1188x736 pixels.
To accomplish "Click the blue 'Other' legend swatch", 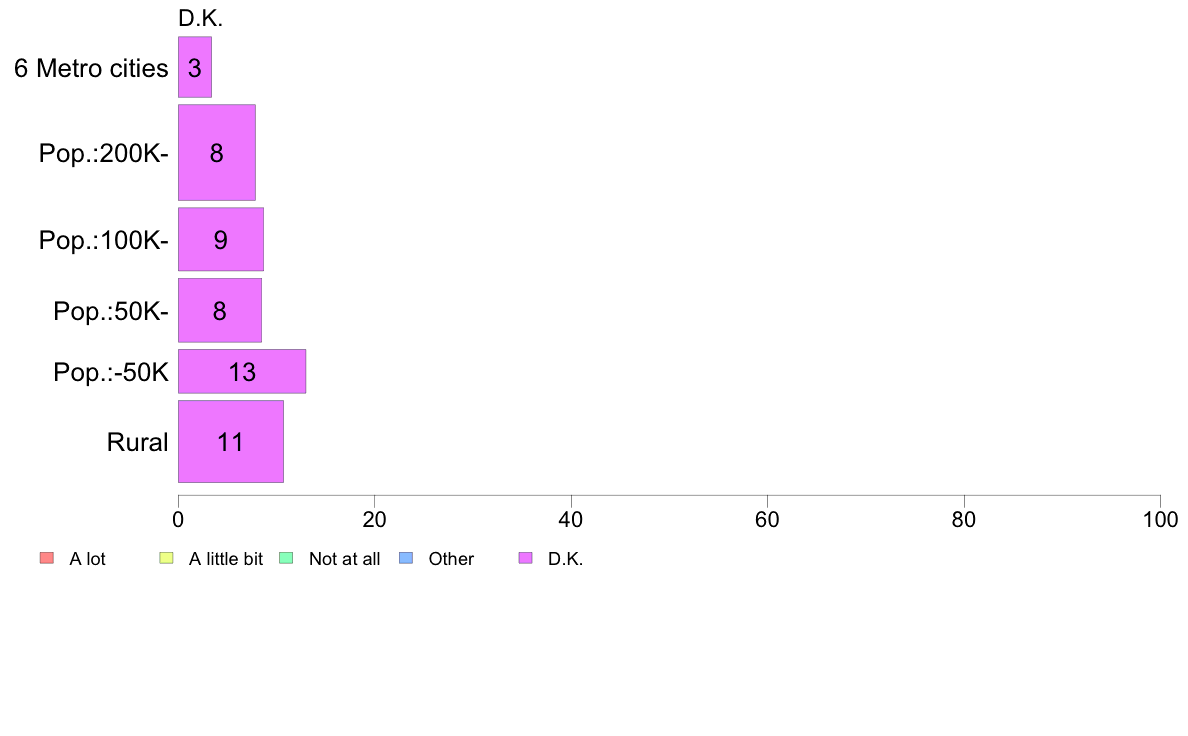I will pos(405,559).
